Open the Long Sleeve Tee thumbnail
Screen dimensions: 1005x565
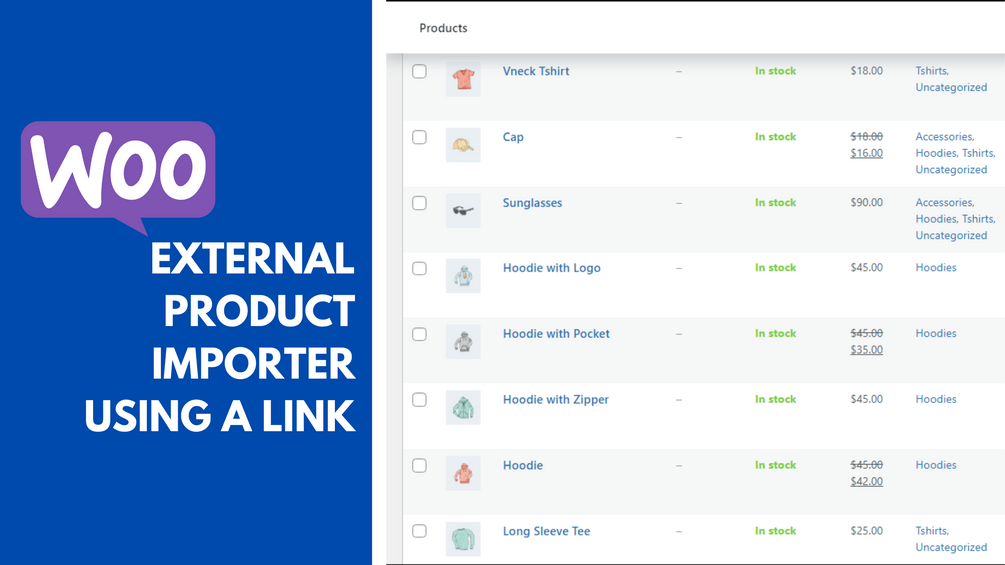click(463, 539)
